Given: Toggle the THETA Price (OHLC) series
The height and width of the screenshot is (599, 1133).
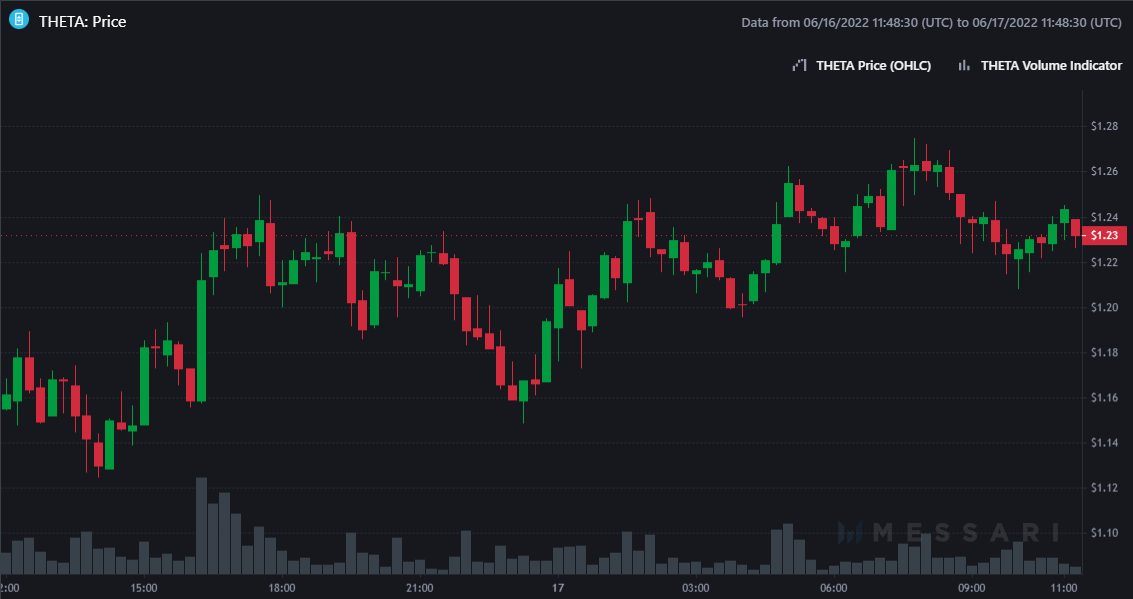Looking at the screenshot, I should coord(874,66).
